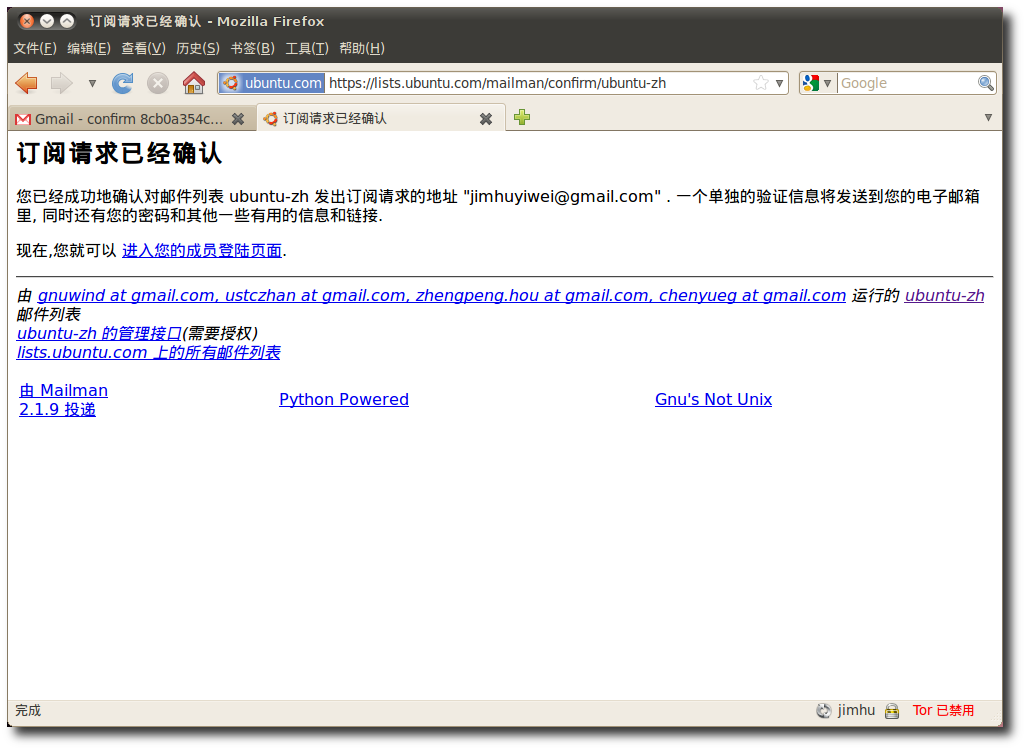Click the 由 Mailman 2.1.9 投递 link
Viewport: 1026px width, 750px height.
(63, 400)
